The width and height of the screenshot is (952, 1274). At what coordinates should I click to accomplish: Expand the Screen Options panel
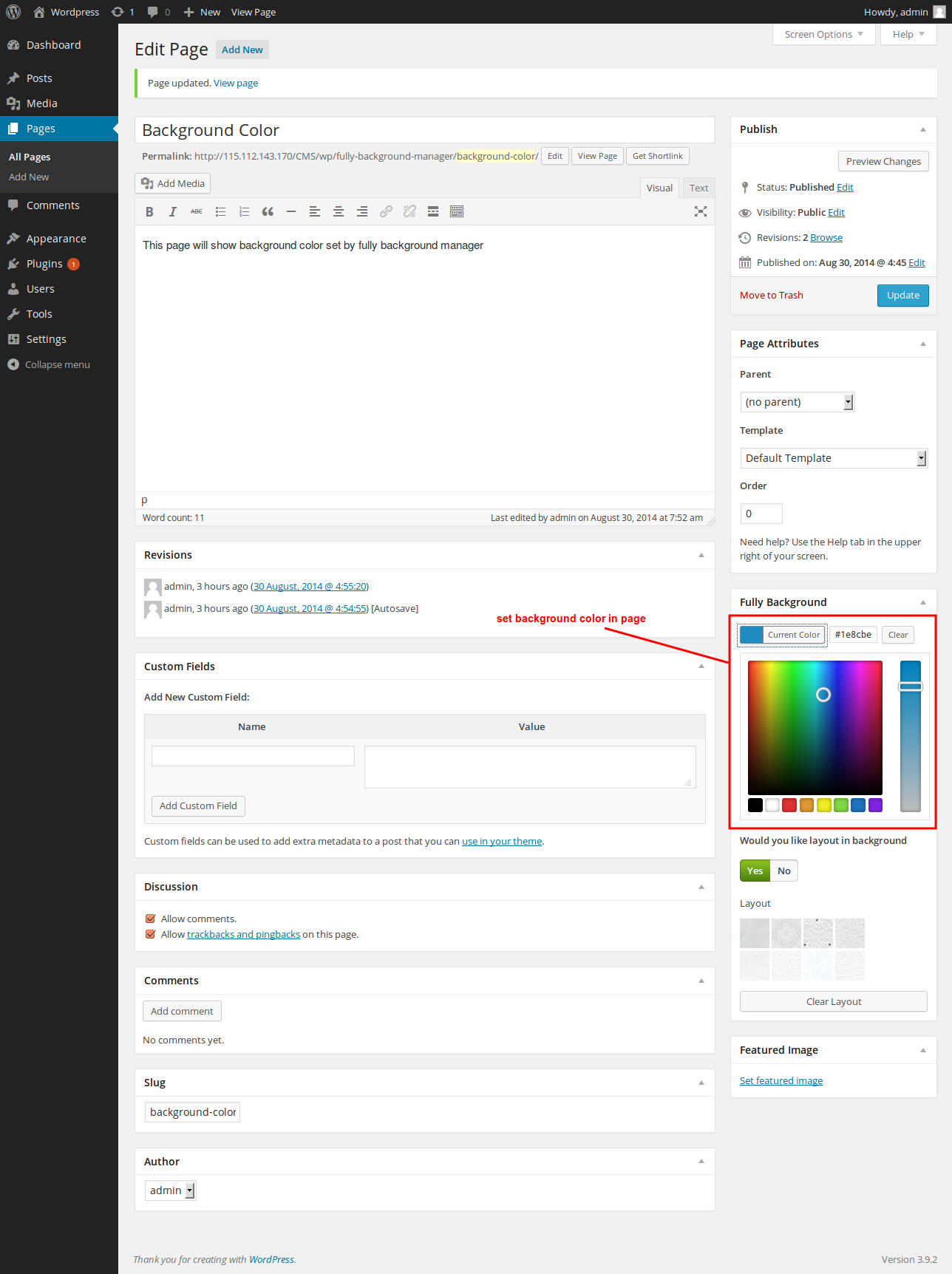[824, 35]
